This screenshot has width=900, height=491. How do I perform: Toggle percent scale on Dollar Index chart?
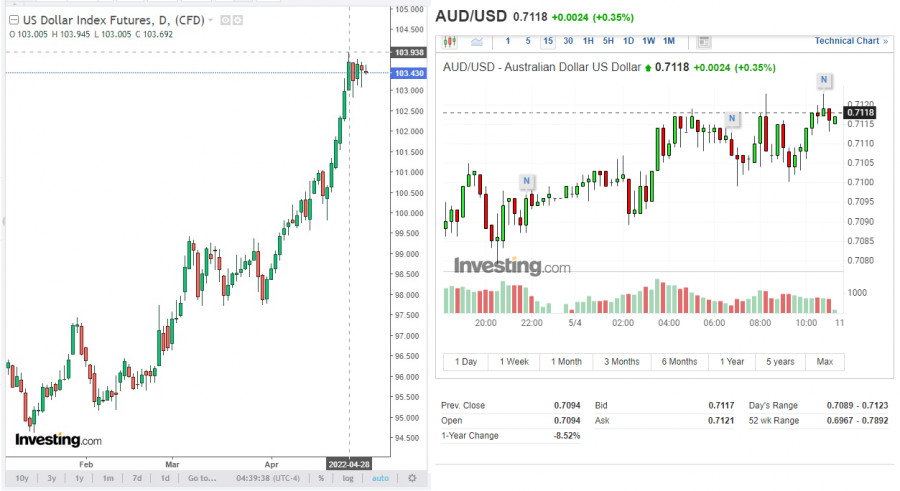[321, 478]
